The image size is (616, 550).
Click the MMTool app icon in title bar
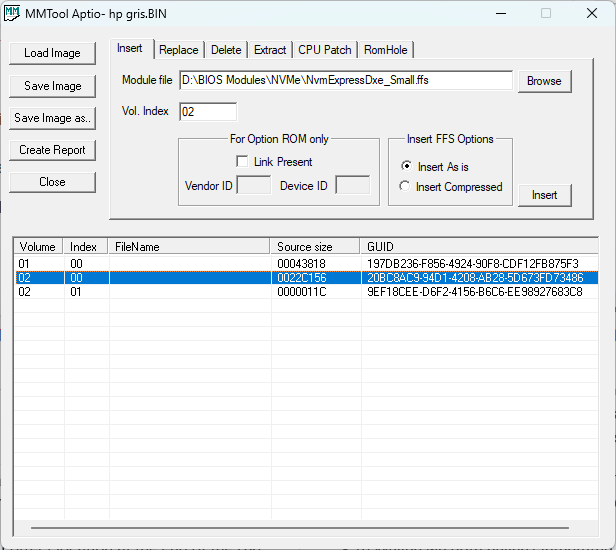[12, 13]
